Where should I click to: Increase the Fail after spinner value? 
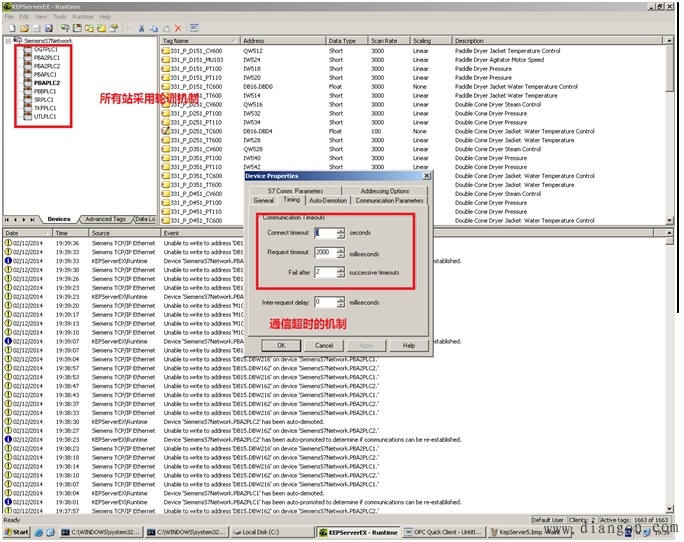[341, 269]
